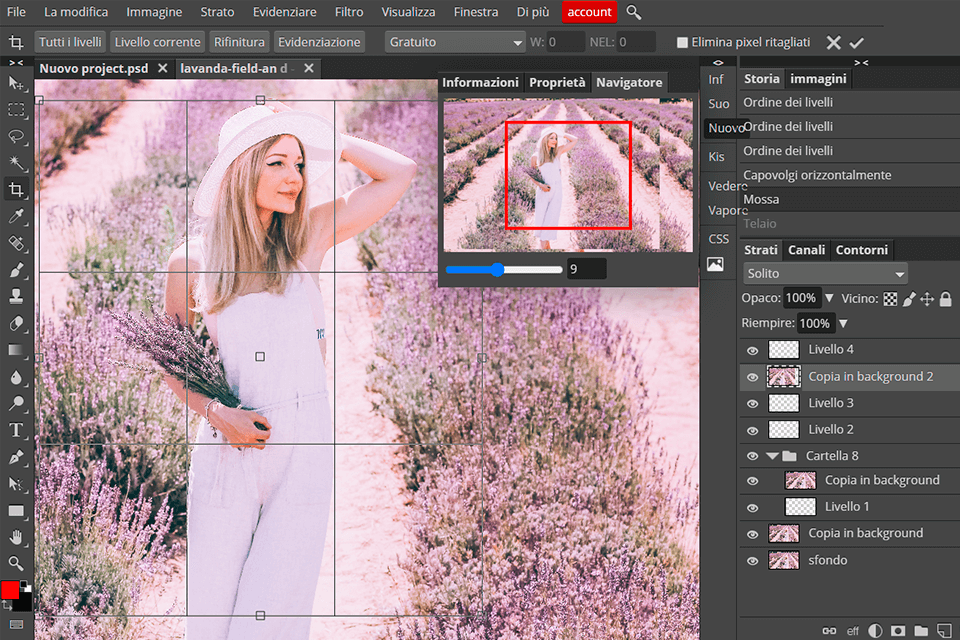The image size is (960, 640).
Task: Open the Solito blend mode dropdown
Action: click(825, 273)
